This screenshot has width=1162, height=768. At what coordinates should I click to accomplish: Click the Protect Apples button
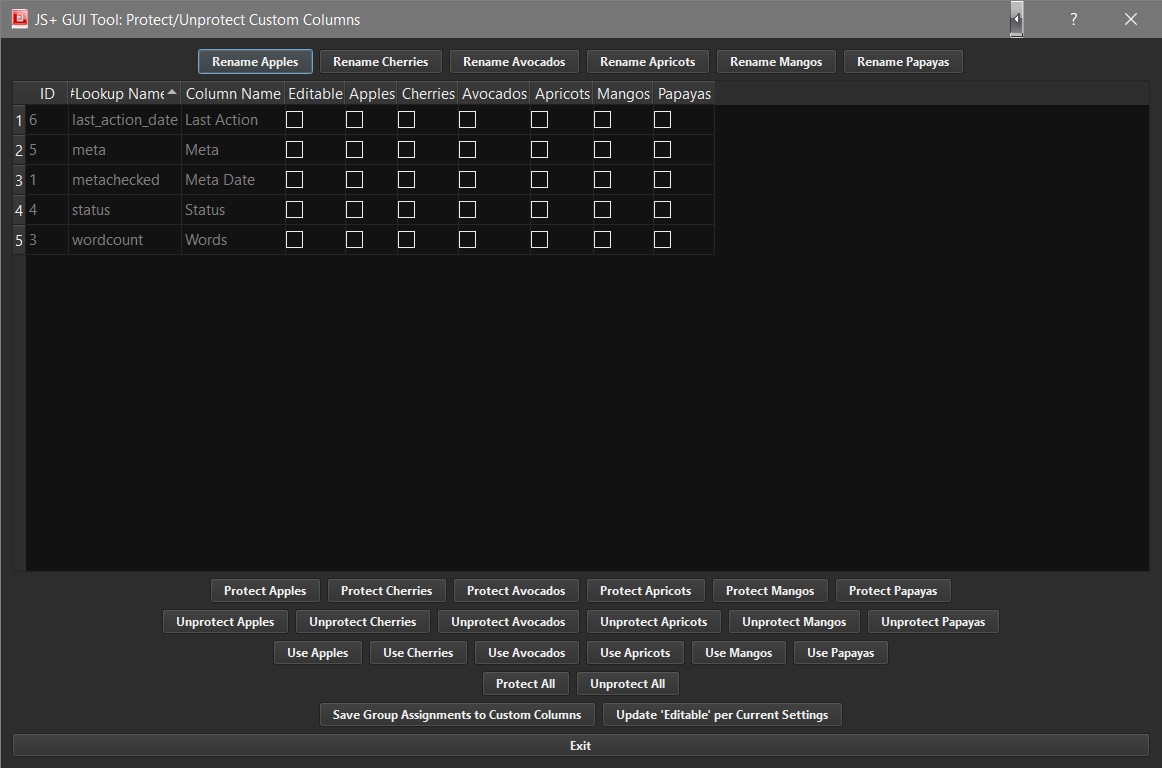265,591
